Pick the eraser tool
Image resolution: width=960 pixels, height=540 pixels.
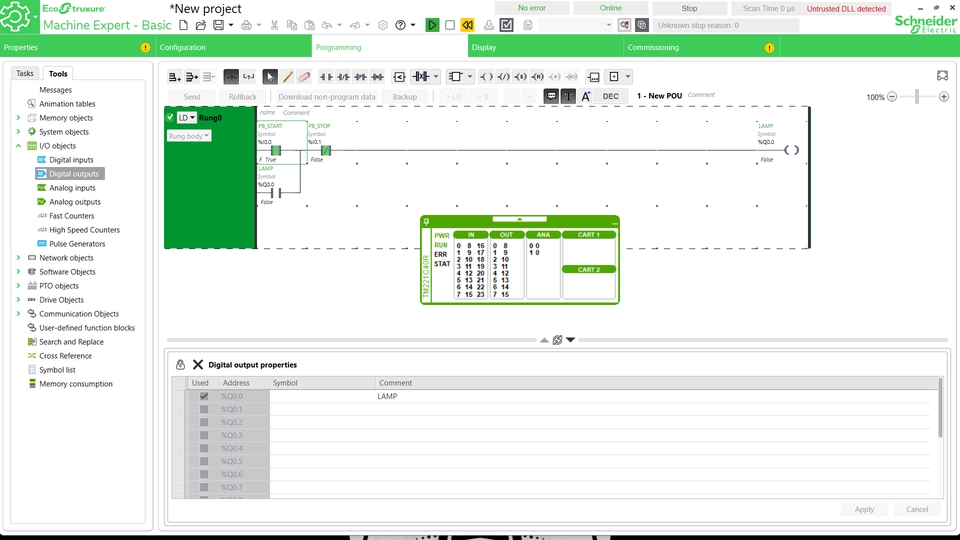304,77
